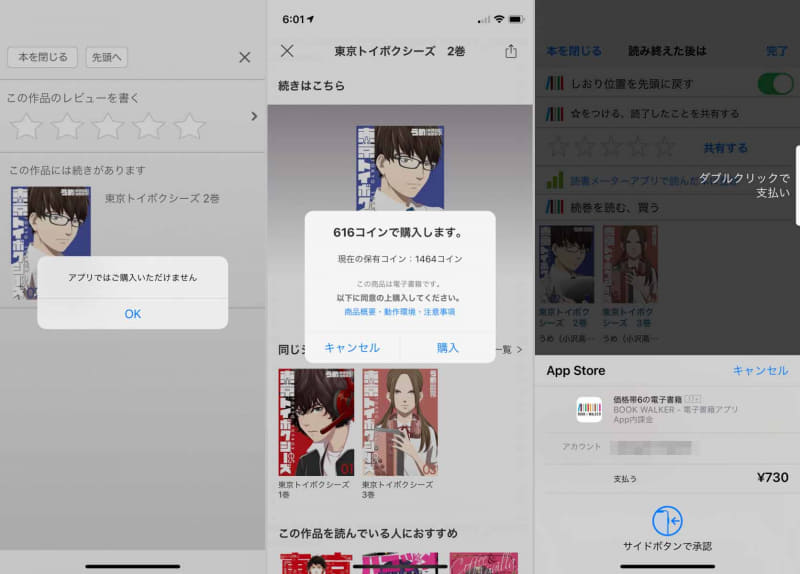This screenshot has height=574, width=800.
Task: Tap the 続きはこちら heading
Action: 311,86
